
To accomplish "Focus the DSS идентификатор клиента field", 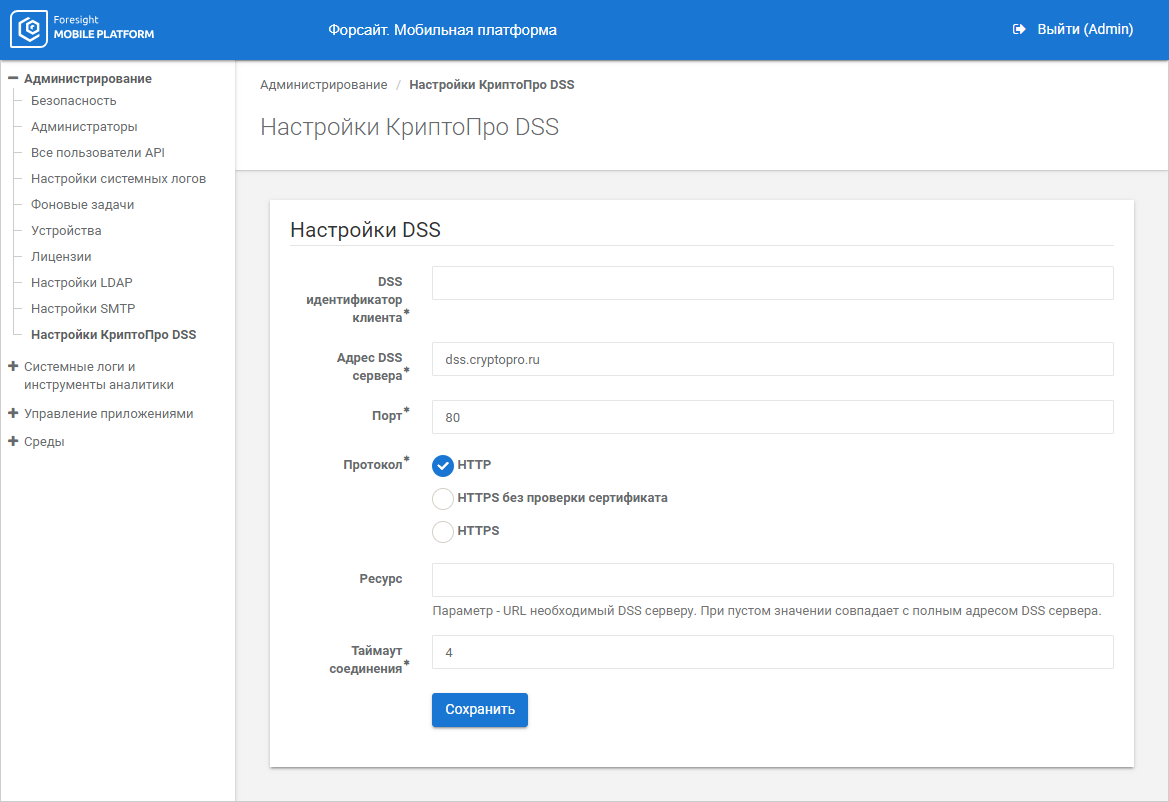I will click(772, 283).
